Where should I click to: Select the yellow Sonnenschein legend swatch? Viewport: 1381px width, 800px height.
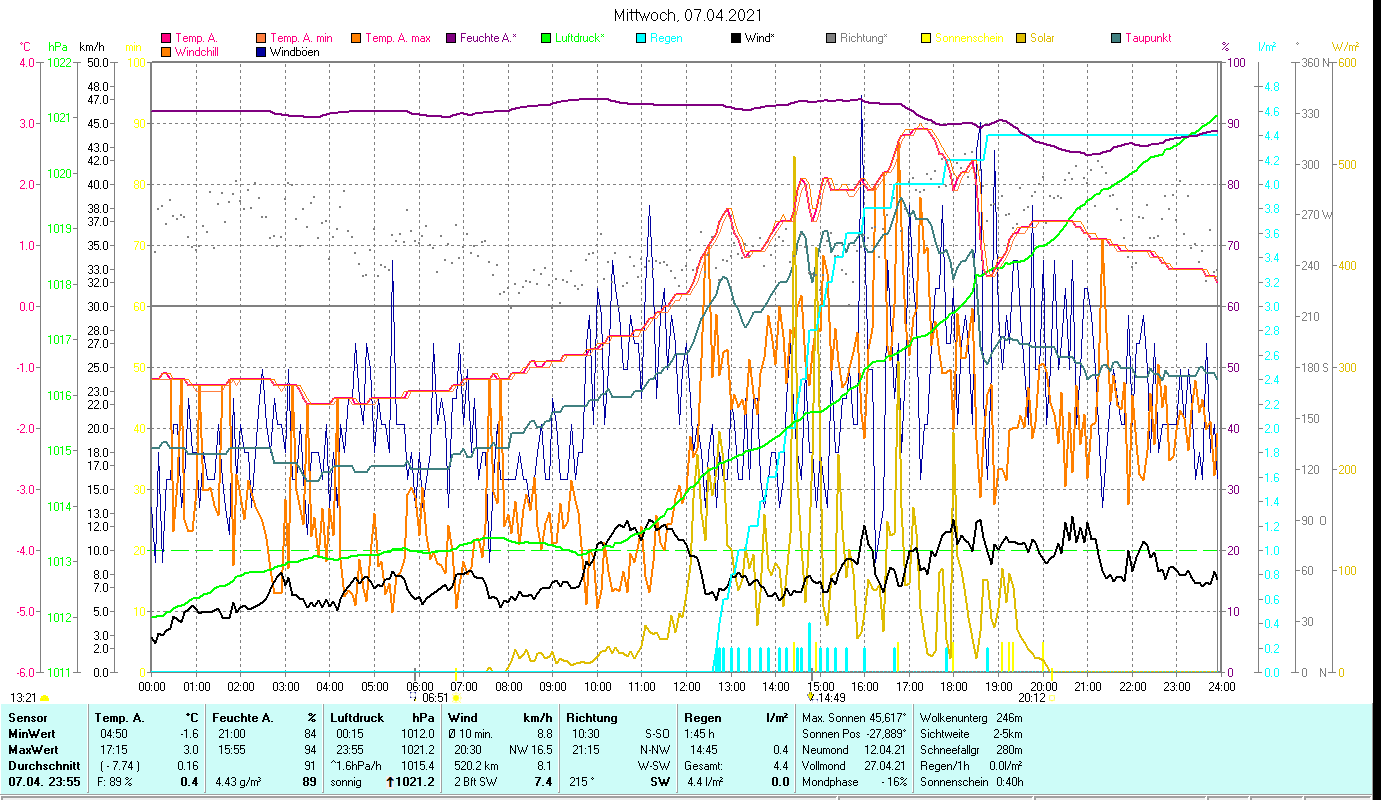click(x=926, y=38)
